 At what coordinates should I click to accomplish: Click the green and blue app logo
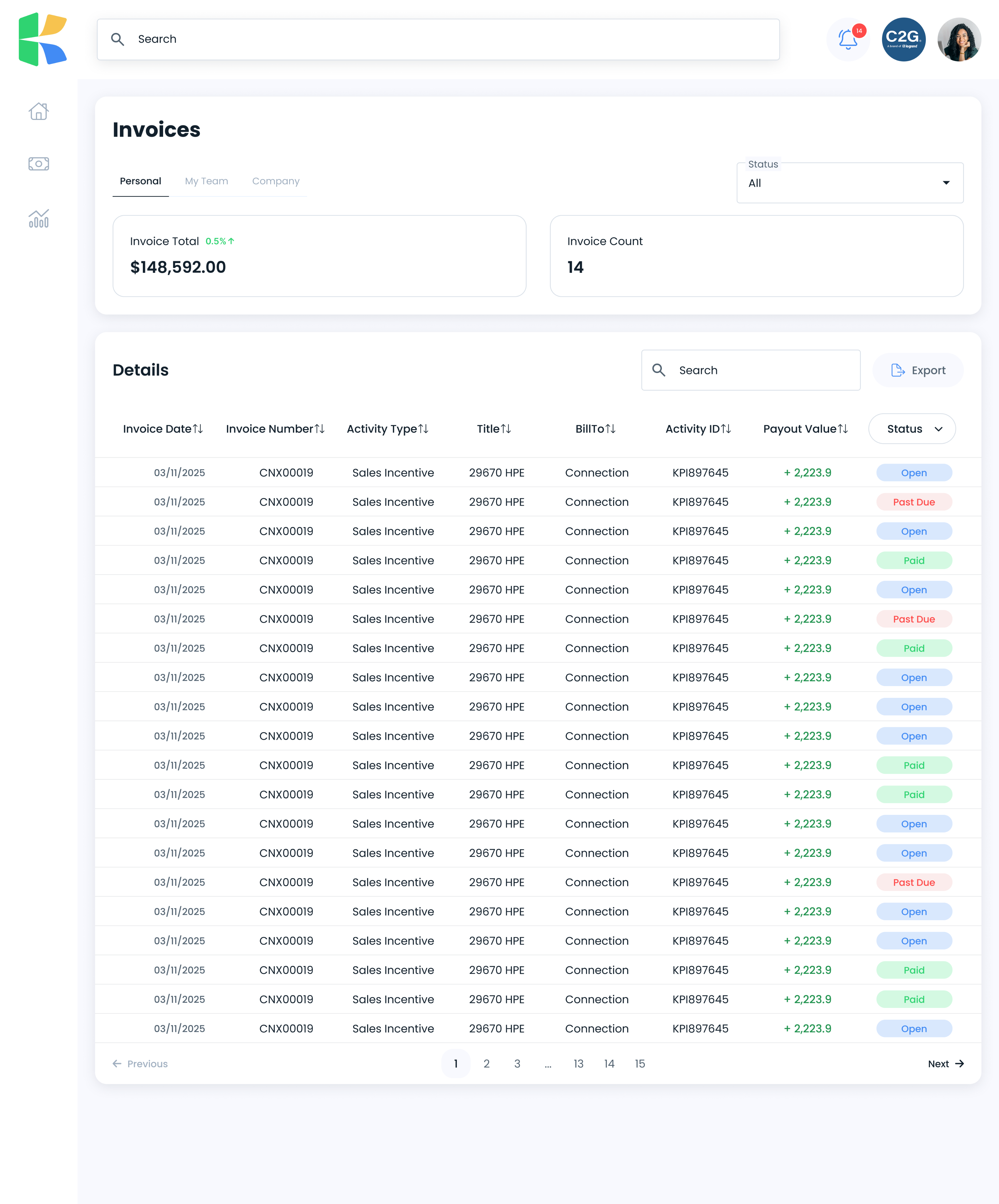[43, 39]
